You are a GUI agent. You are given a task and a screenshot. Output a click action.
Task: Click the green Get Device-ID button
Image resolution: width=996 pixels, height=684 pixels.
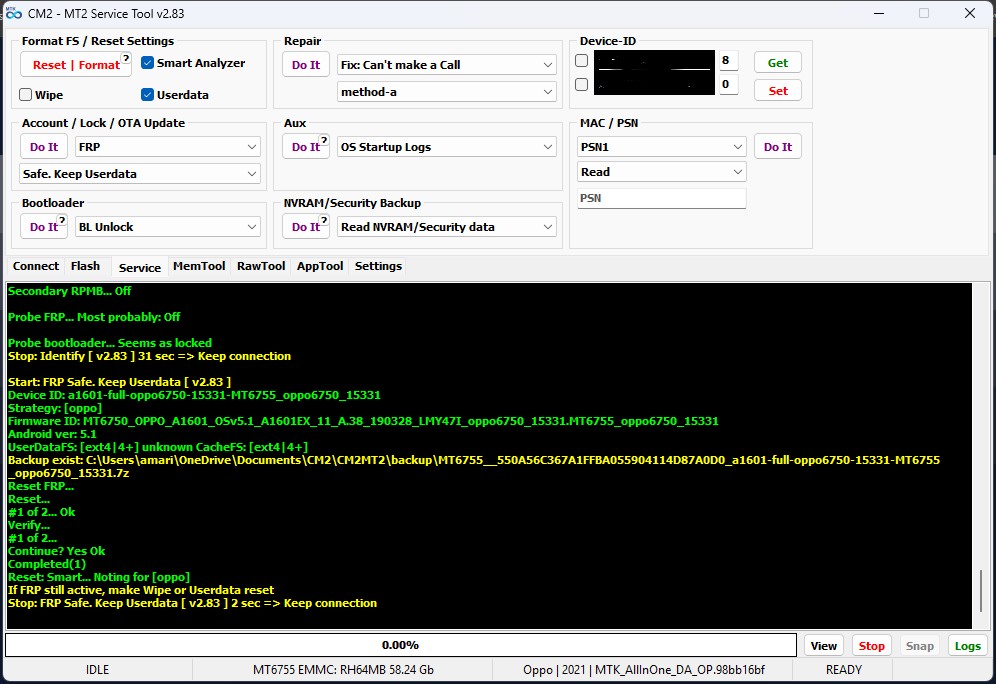[x=777, y=63]
